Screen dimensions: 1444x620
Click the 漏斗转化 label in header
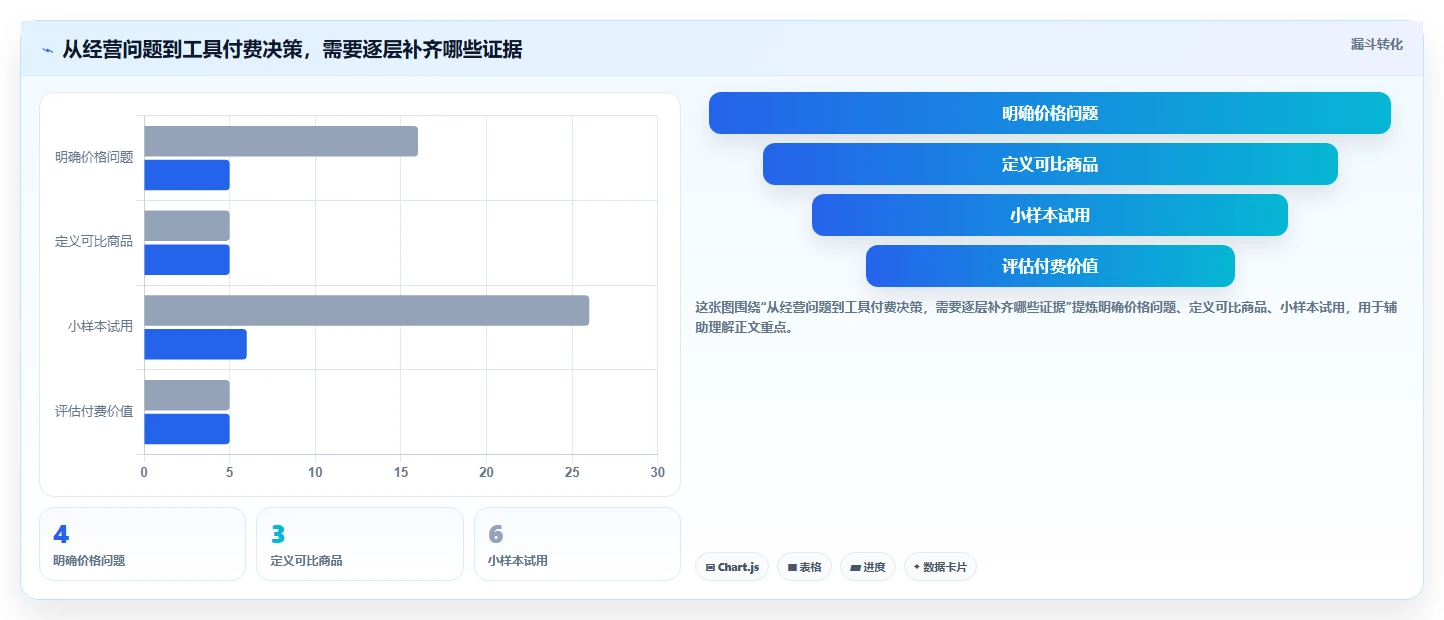pos(1376,44)
